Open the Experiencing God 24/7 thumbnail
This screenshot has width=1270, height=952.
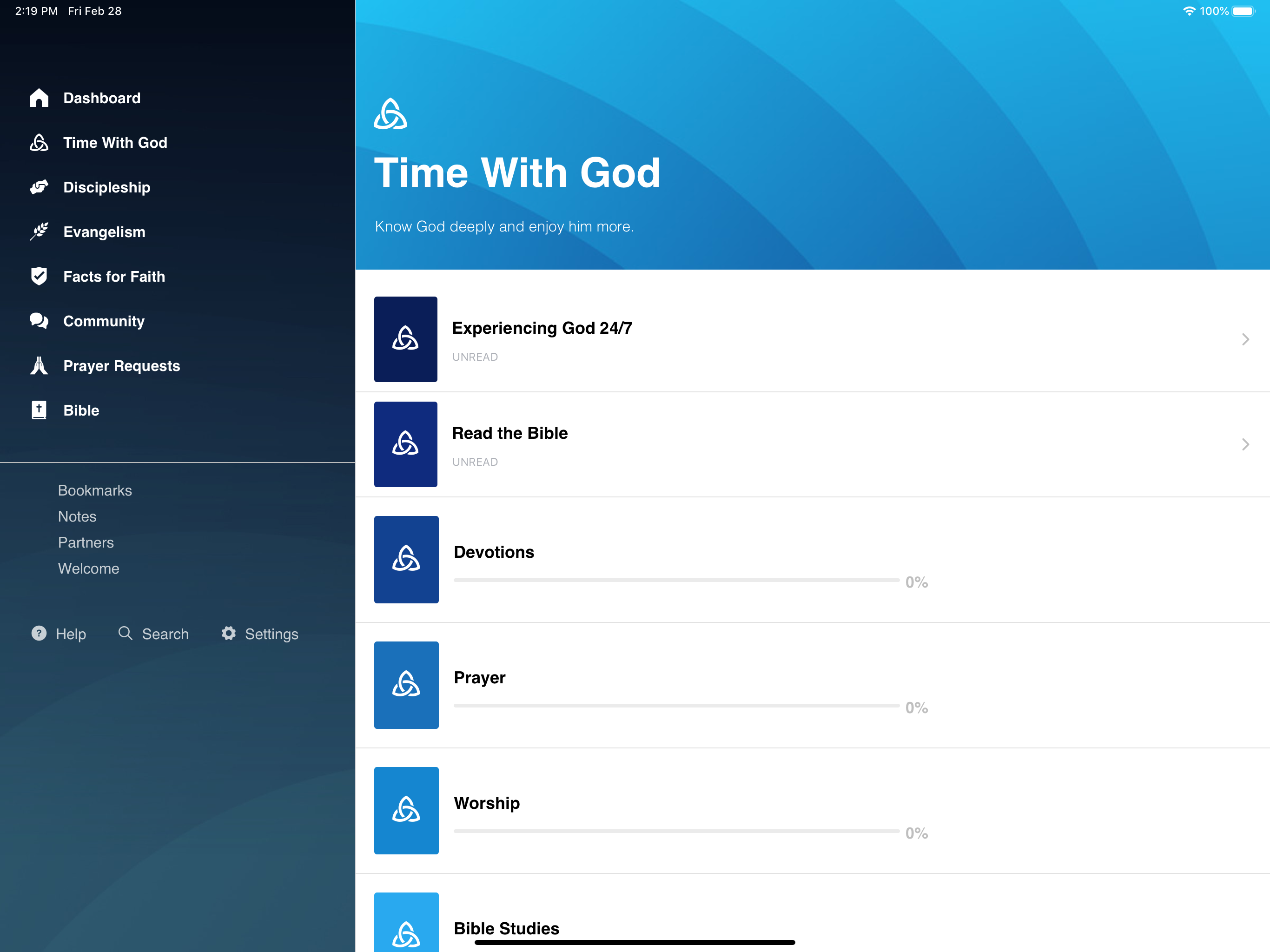tap(406, 339)
